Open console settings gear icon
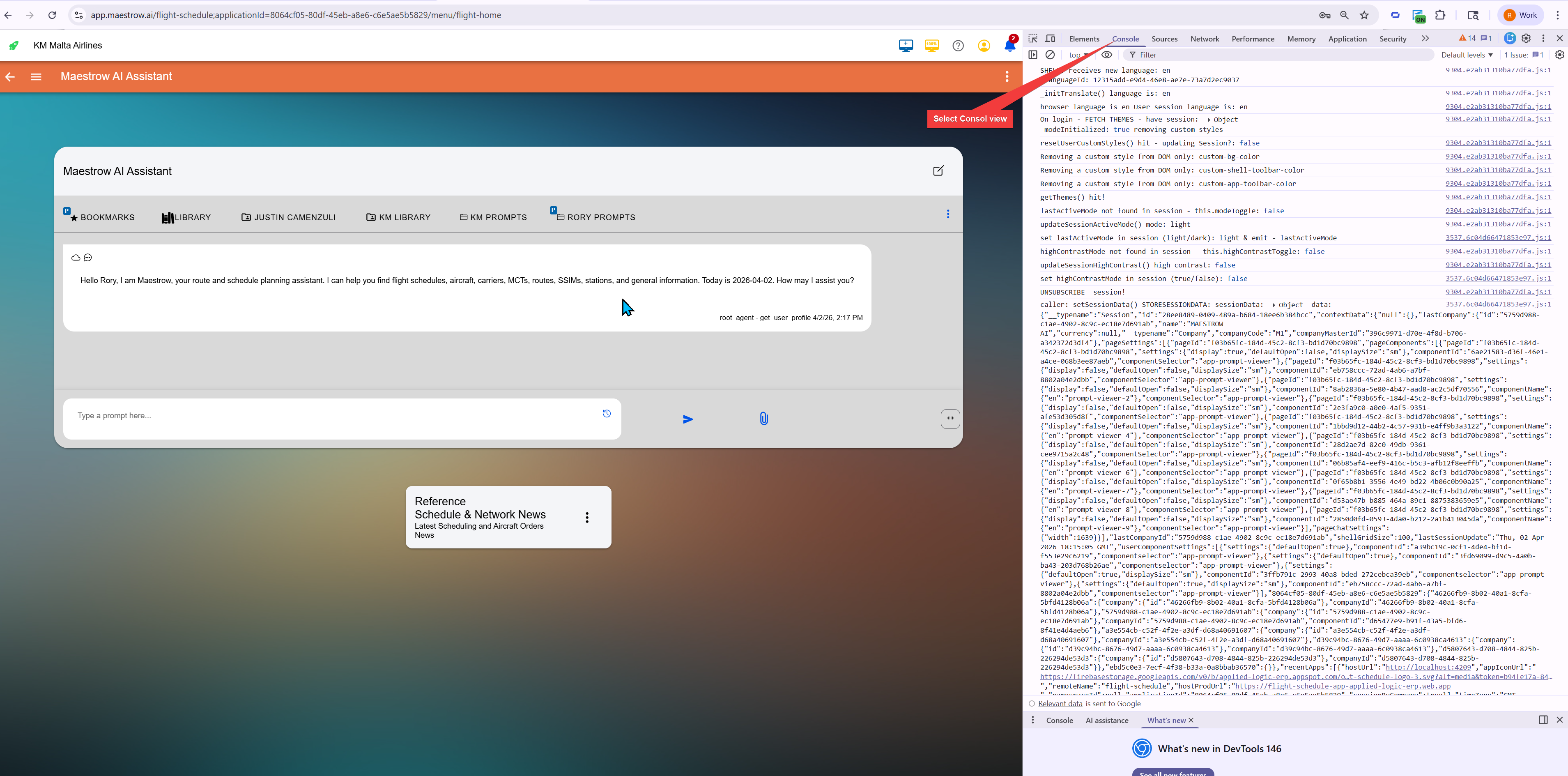Screen dimensions: 1568x776 coord(1559,55)
